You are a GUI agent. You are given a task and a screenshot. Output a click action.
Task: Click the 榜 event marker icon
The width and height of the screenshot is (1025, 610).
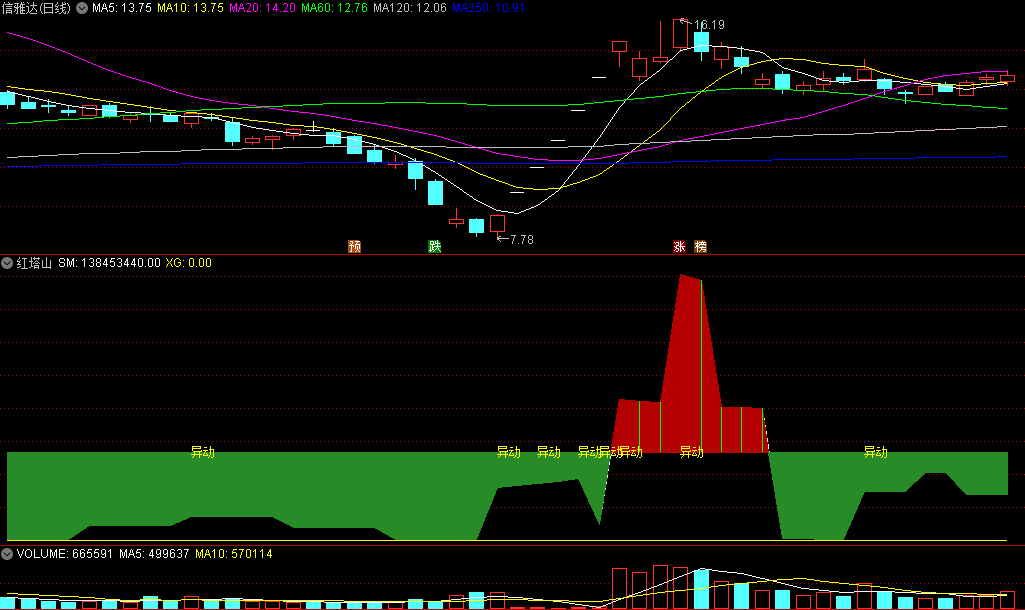700,246
